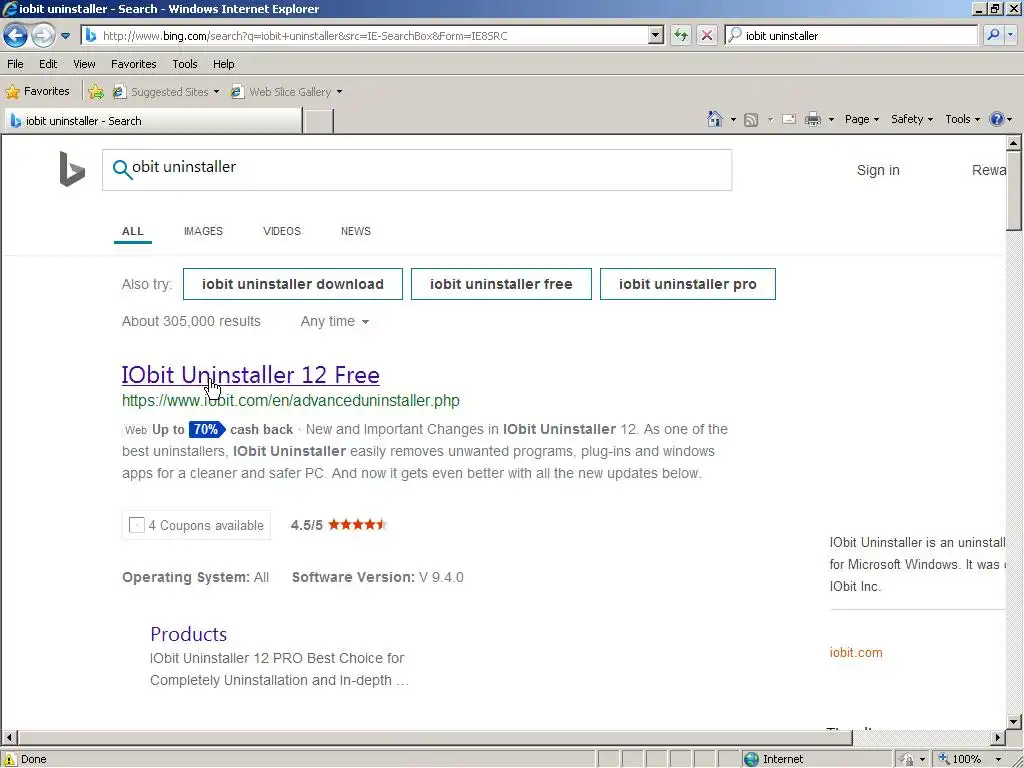The image size is (1024, 768).
Task: Expand the address bar autocomplete dropdown arrow
Action: click(x=656, y=36)
